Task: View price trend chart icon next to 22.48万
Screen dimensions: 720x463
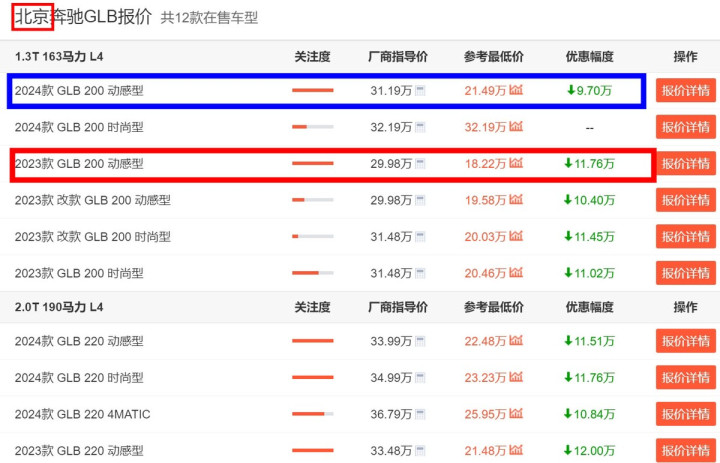Action: tap(516, 340)
